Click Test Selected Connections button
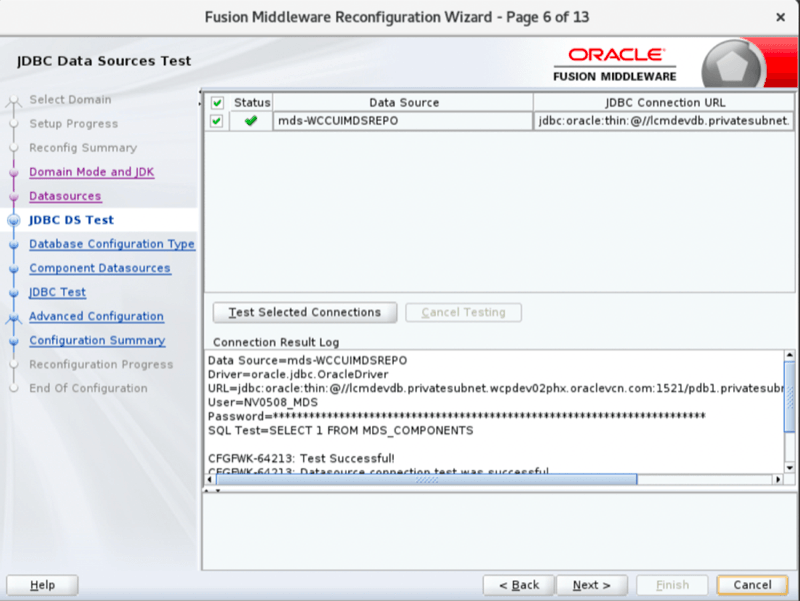The image size is (800, 601). [x=305, y=312]
